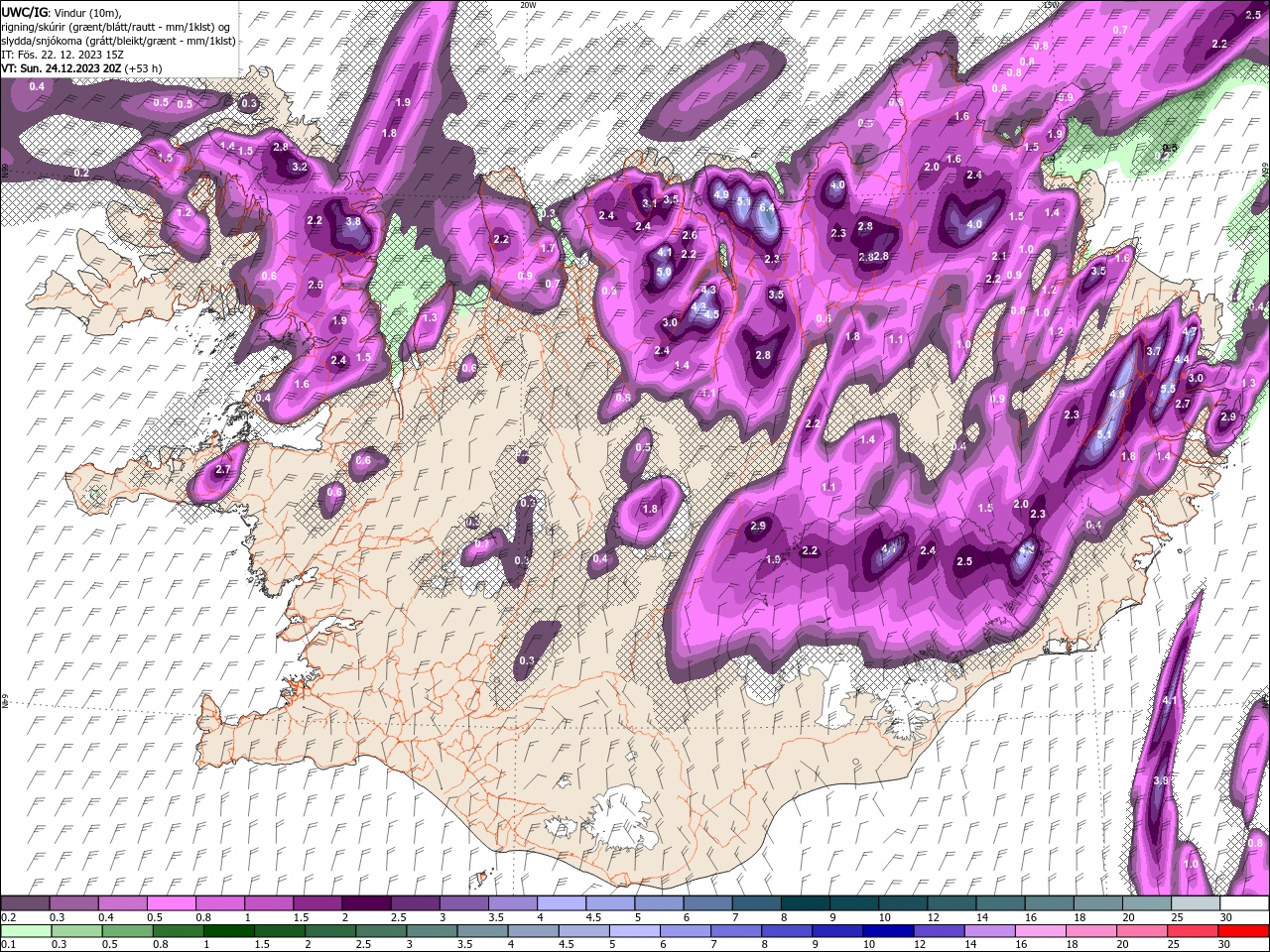Click the dark teal snow swatch between 8 and 9
The width and height of the screenshot is (1270, 952).
pyautogui.click(x=804, y=902)
